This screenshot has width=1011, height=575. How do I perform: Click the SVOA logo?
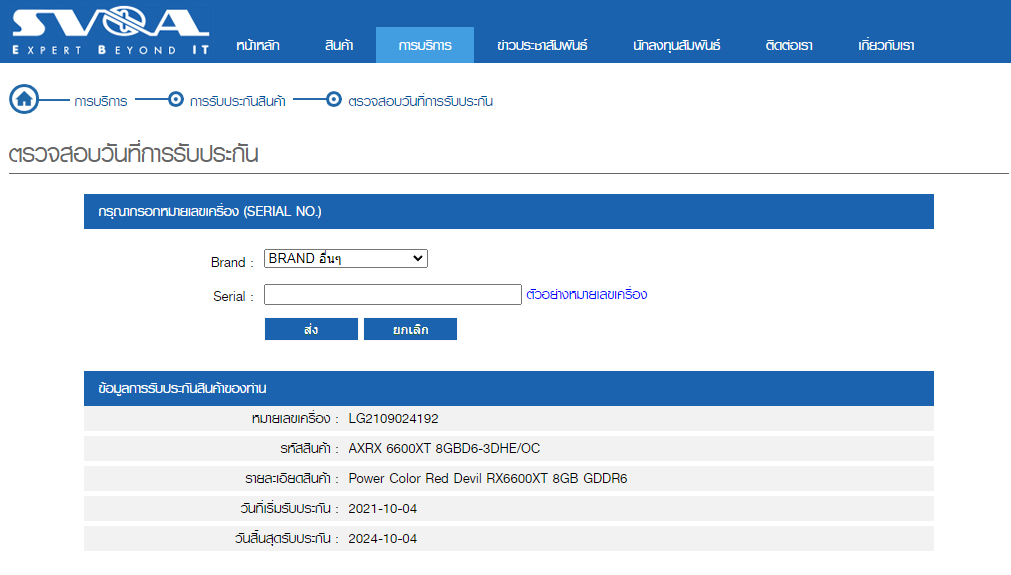pyautogui.click(x=110, y=30)
